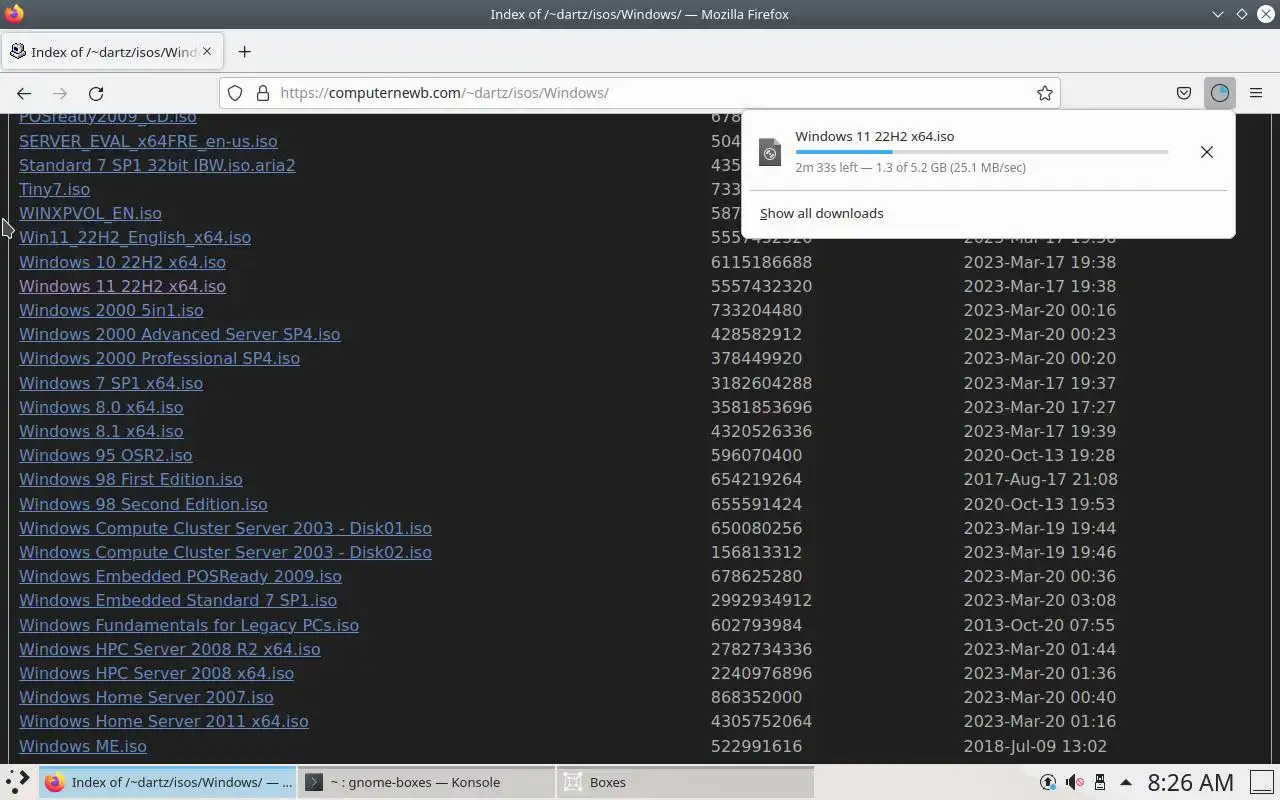Close the Index of ~dartz tab
The width and height of the screenshot is (1280, 800).
coord(207,51)
